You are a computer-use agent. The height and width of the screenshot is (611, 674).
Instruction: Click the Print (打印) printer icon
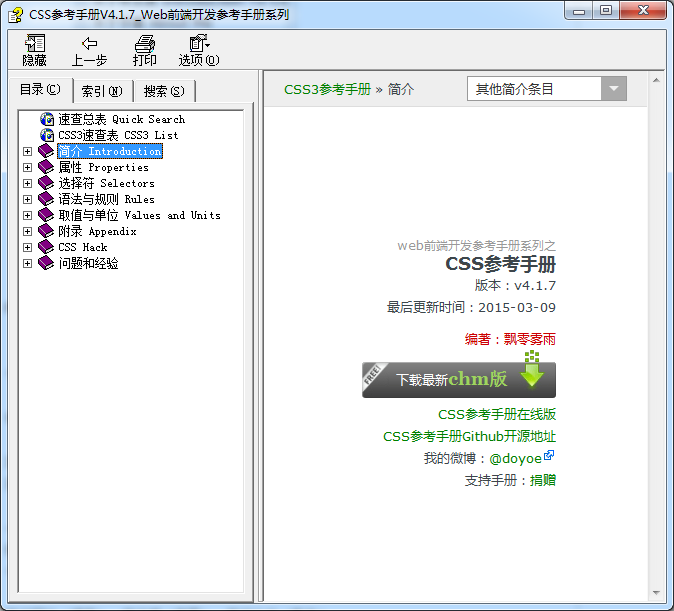tap(144, 43)
